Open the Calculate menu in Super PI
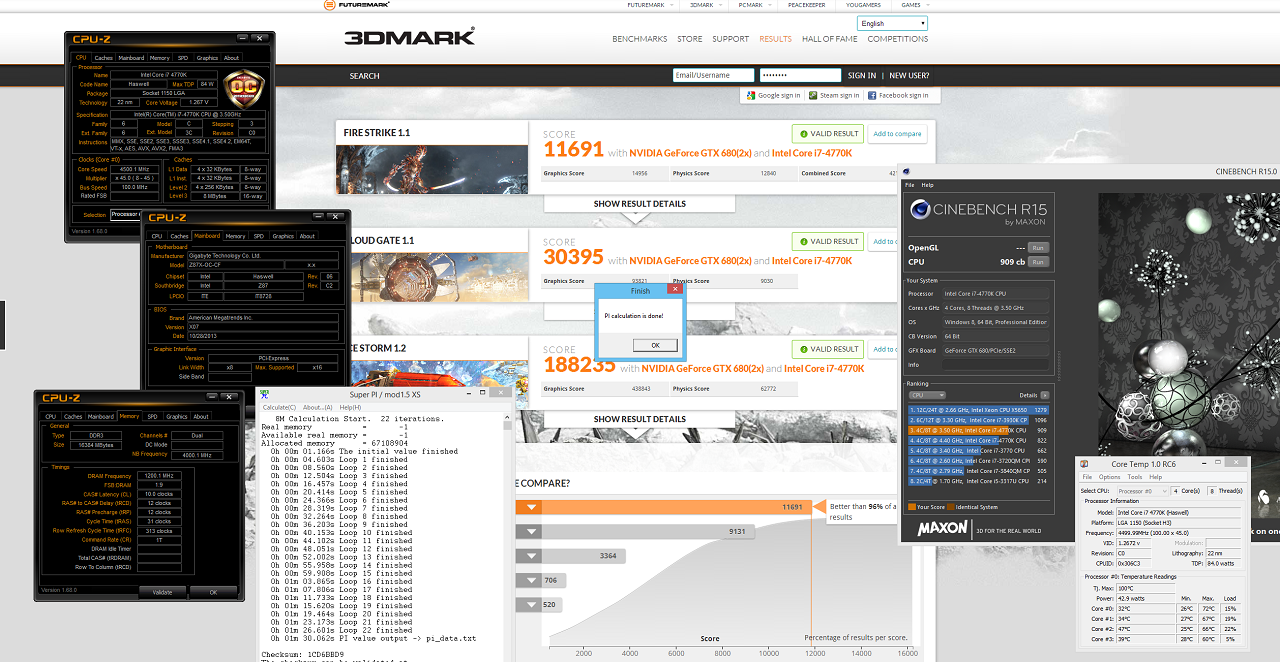The height and width of the screenshot is (662, 1280). click(x=279, y=407)
